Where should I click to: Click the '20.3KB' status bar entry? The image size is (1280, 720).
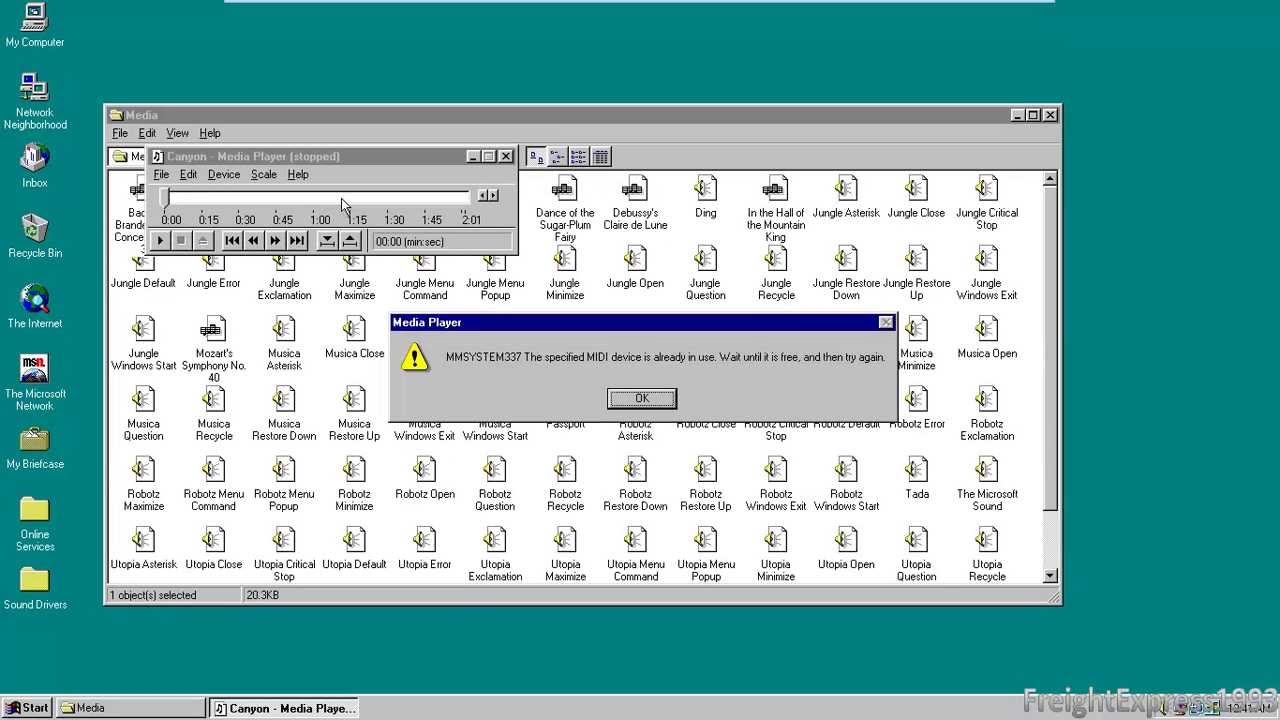click(263, 595)
